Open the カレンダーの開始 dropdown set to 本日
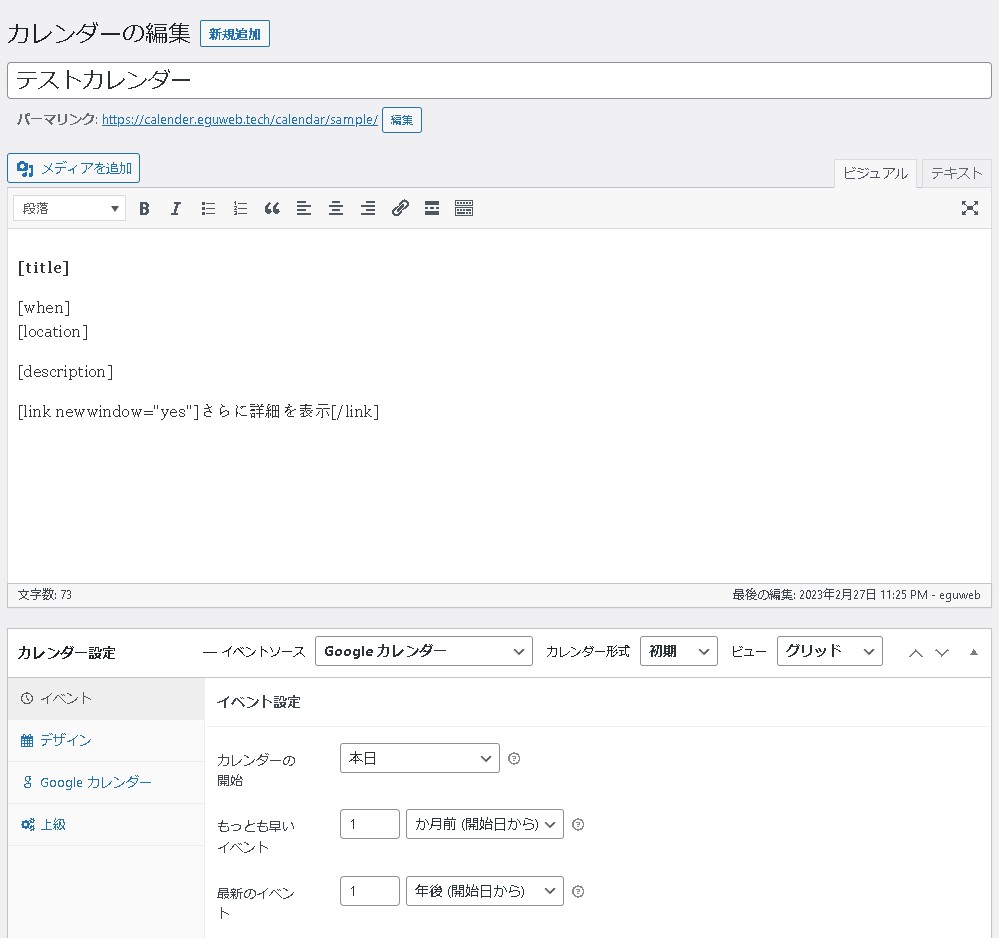Screen dimensions: 999x938 (x=419, y=759)
